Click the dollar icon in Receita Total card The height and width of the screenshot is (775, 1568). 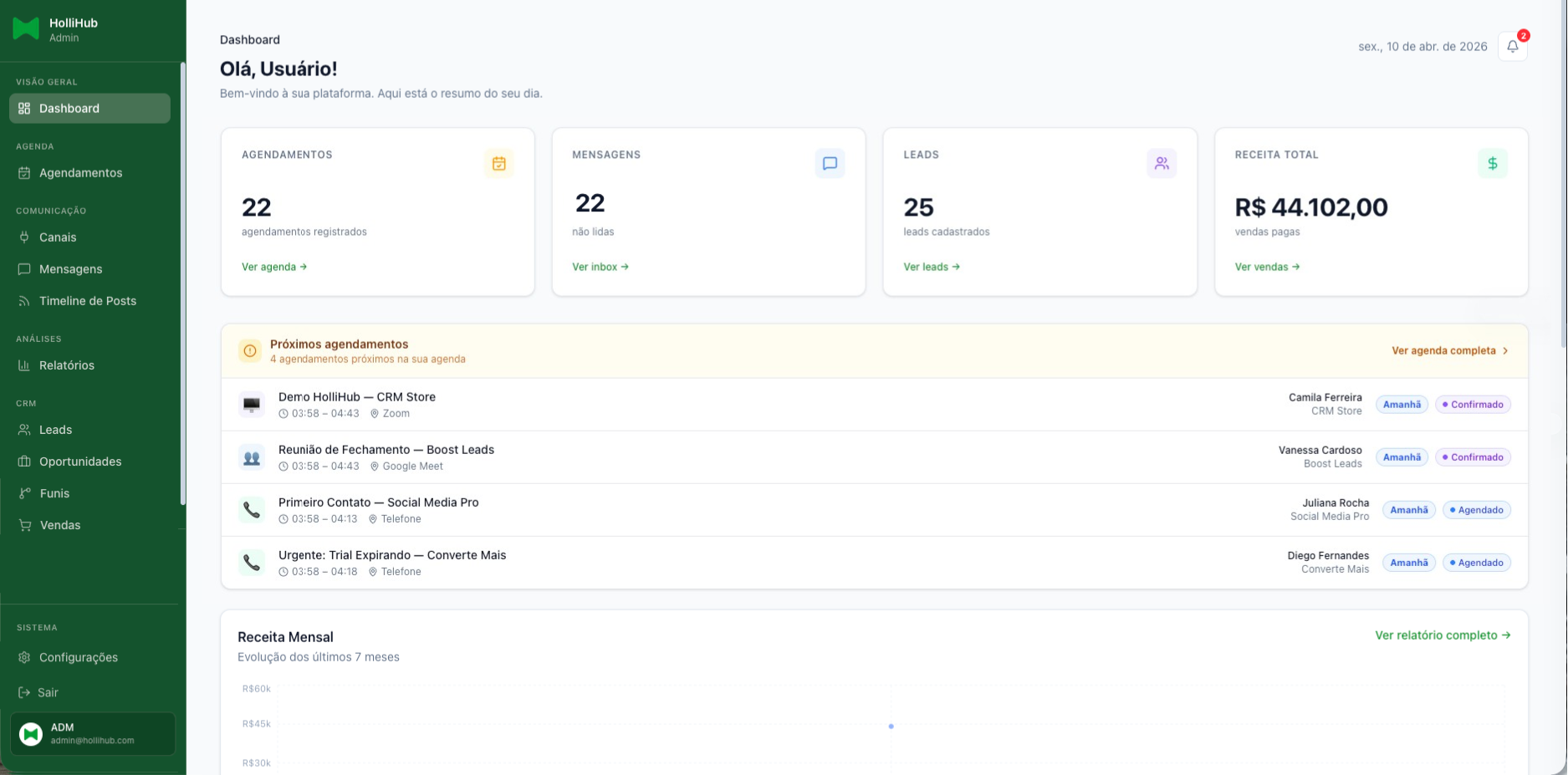(1493, 164)
